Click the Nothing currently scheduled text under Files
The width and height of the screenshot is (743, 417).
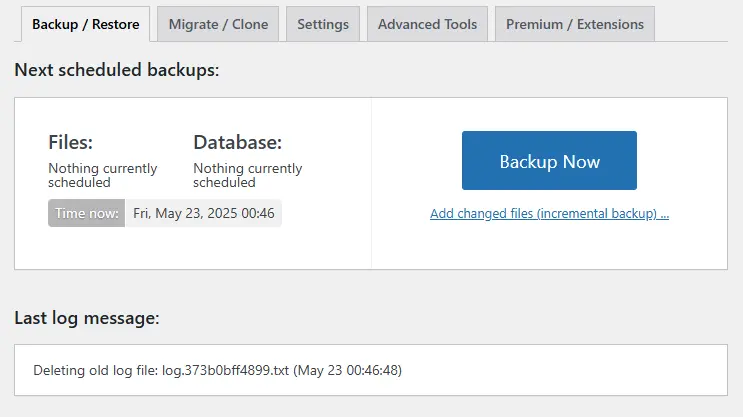pyautogui.click(x=102, y=175)
